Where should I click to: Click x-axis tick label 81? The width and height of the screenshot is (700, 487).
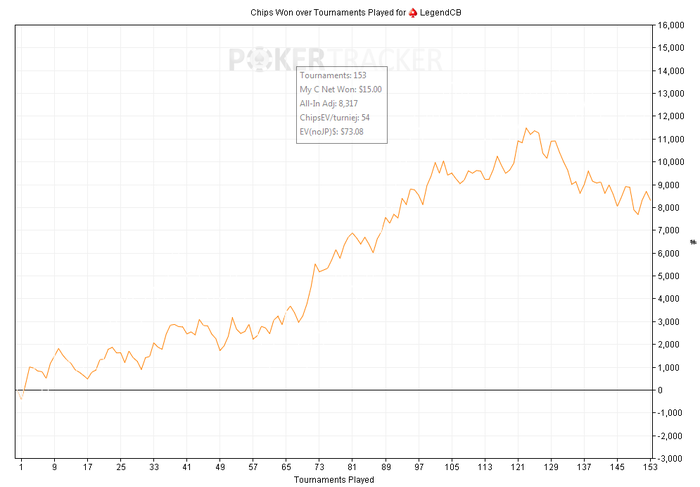click(352, 467)
